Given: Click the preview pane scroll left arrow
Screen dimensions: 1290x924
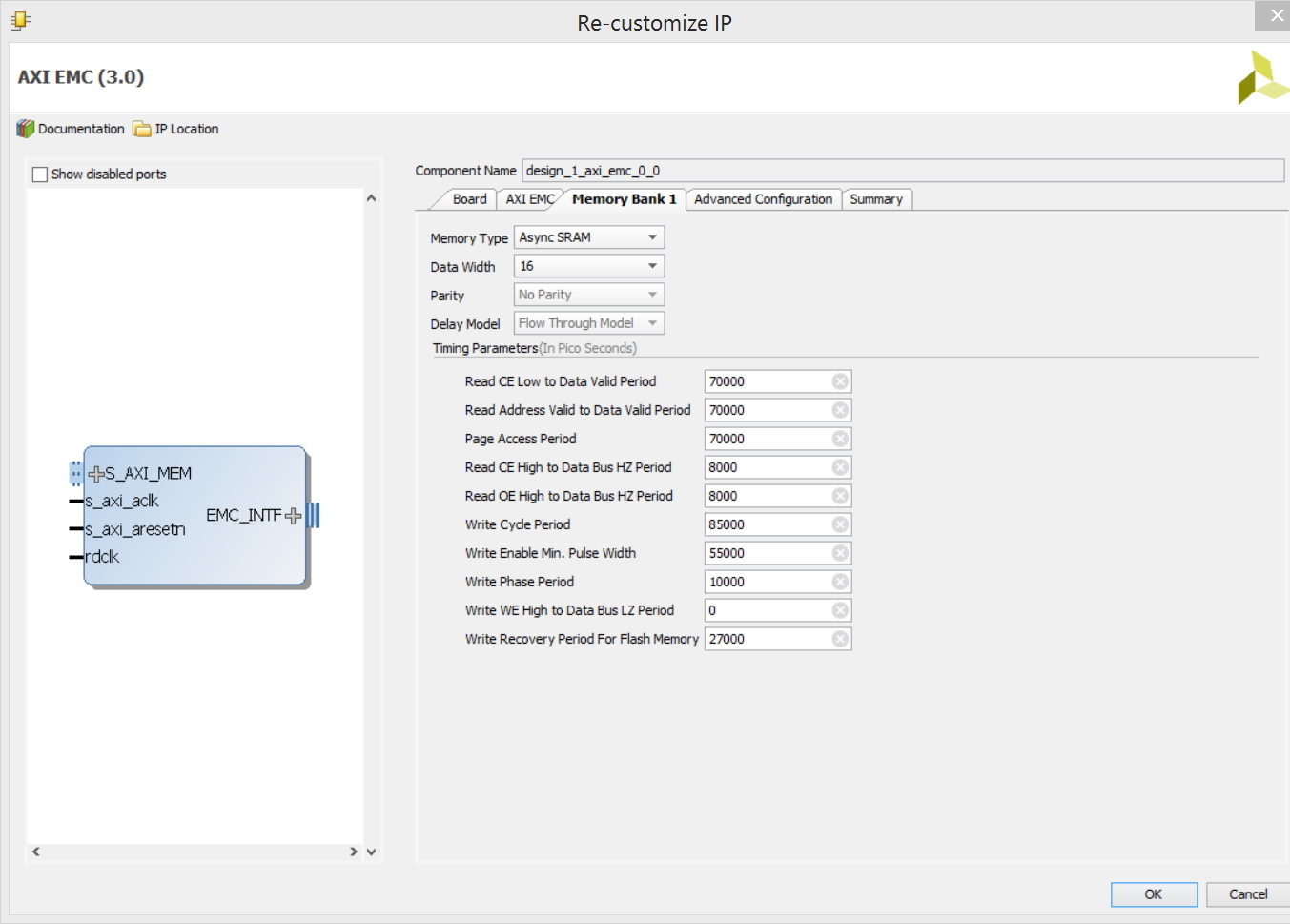Looking at the screenshot, I should click(36, 852).
